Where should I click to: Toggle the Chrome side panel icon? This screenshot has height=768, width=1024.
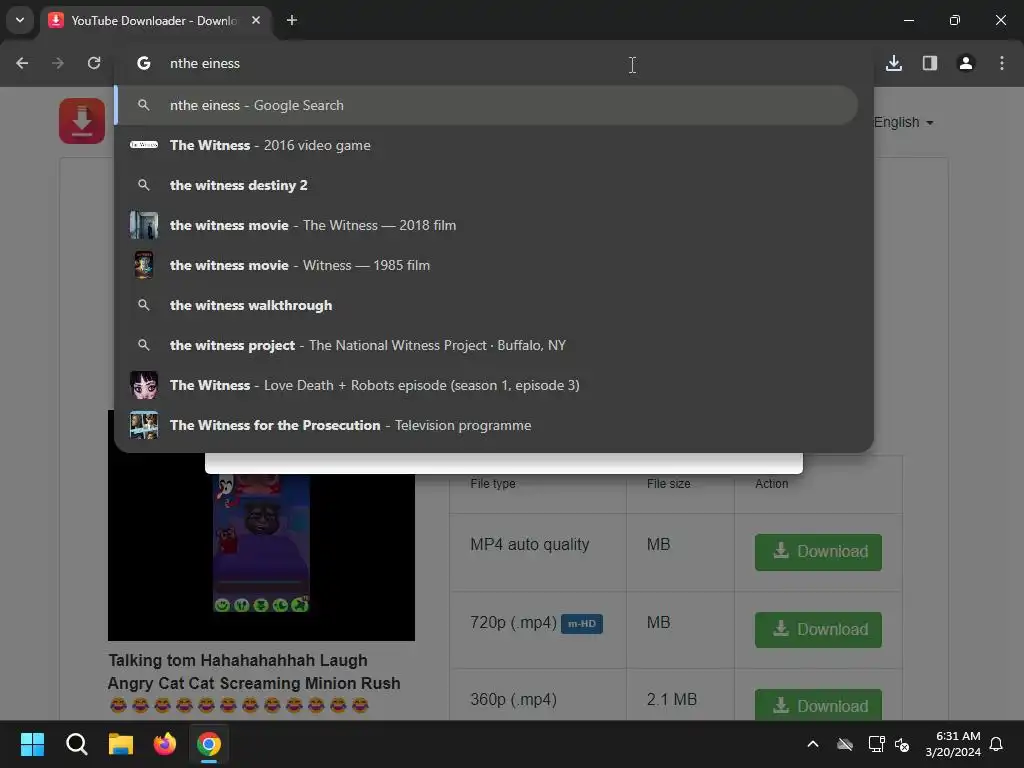(x=930, y=63)
